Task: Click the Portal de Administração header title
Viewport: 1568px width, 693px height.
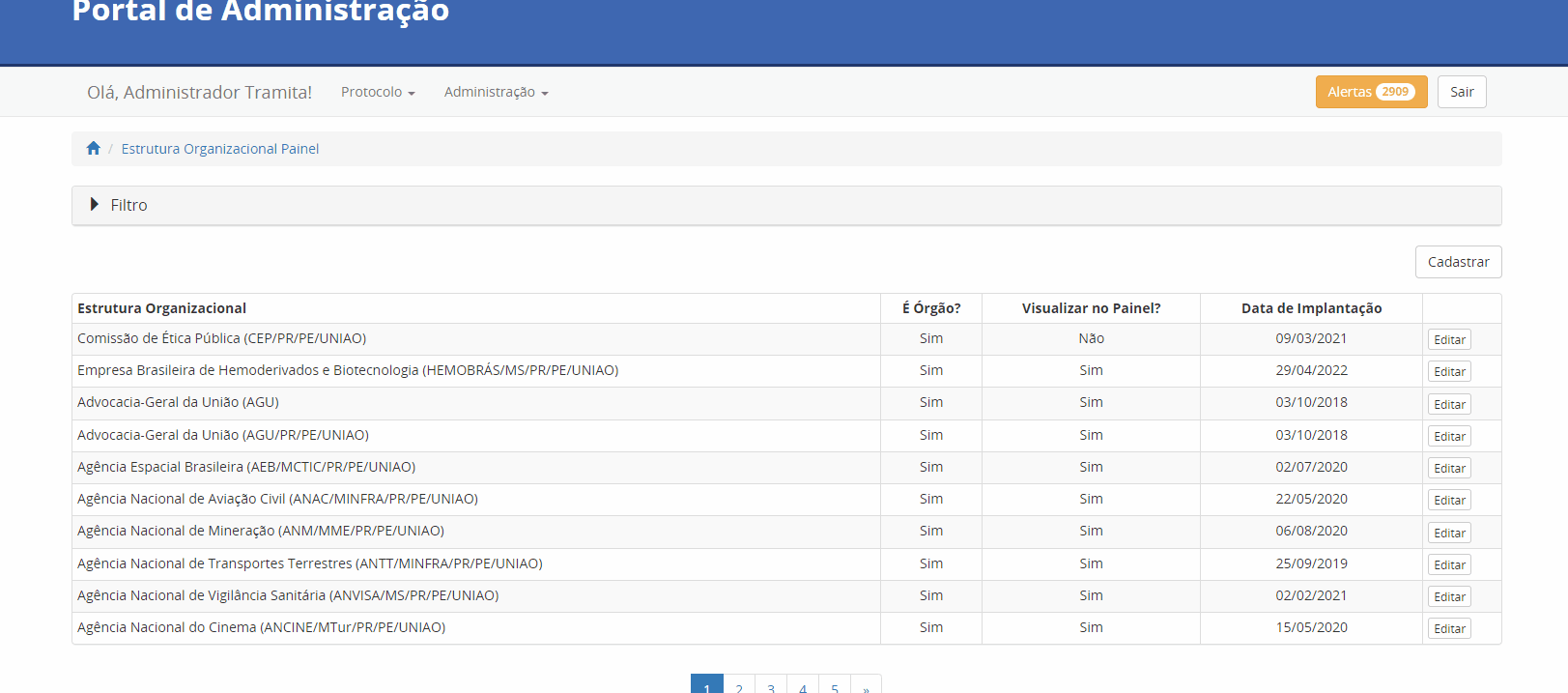Action: point(261,12)
